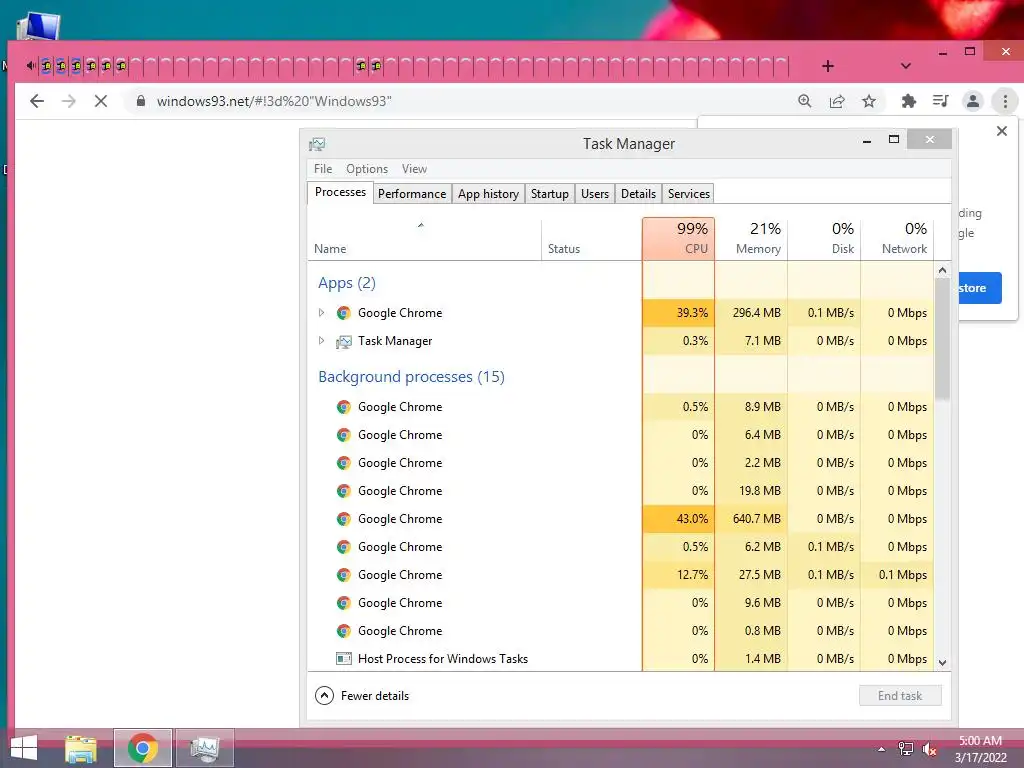Click the process list scrollbar thumb
Viewport: 1024px width, 768px height.
[x=942, y=338]
